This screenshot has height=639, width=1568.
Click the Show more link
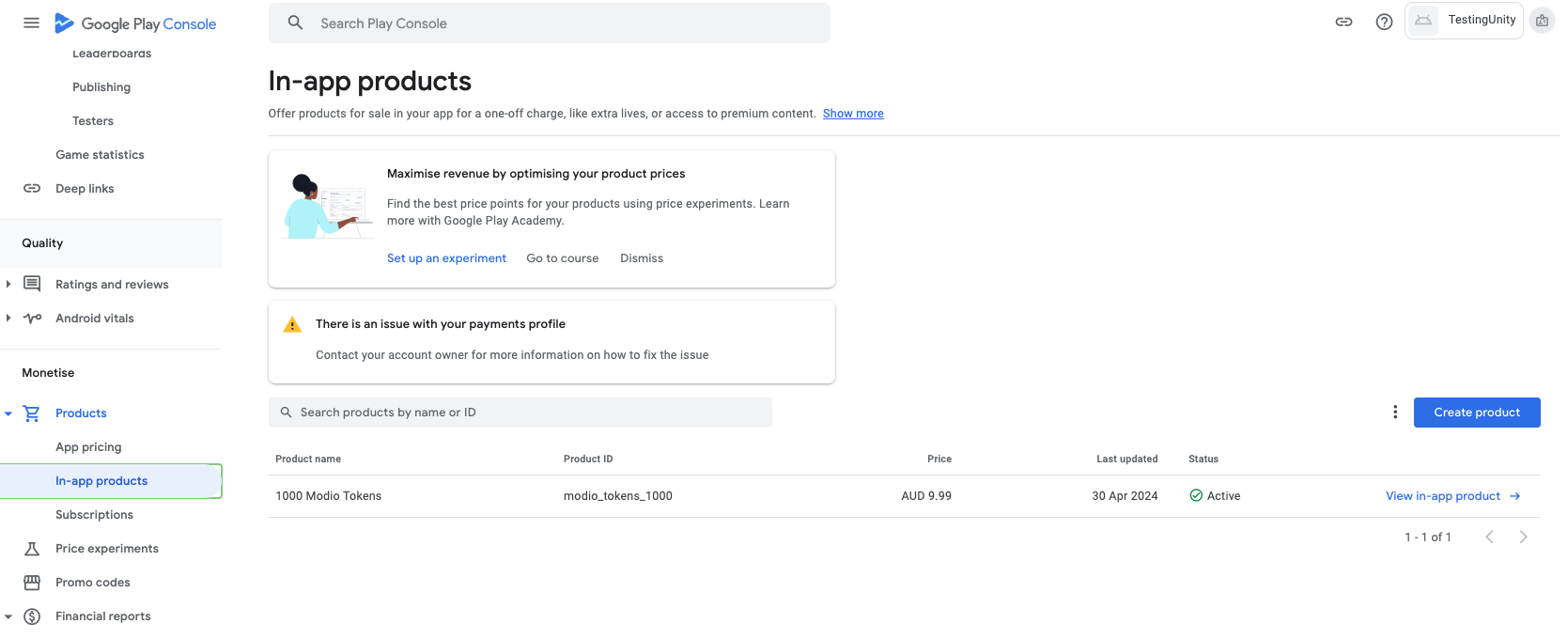pos(853,113)
